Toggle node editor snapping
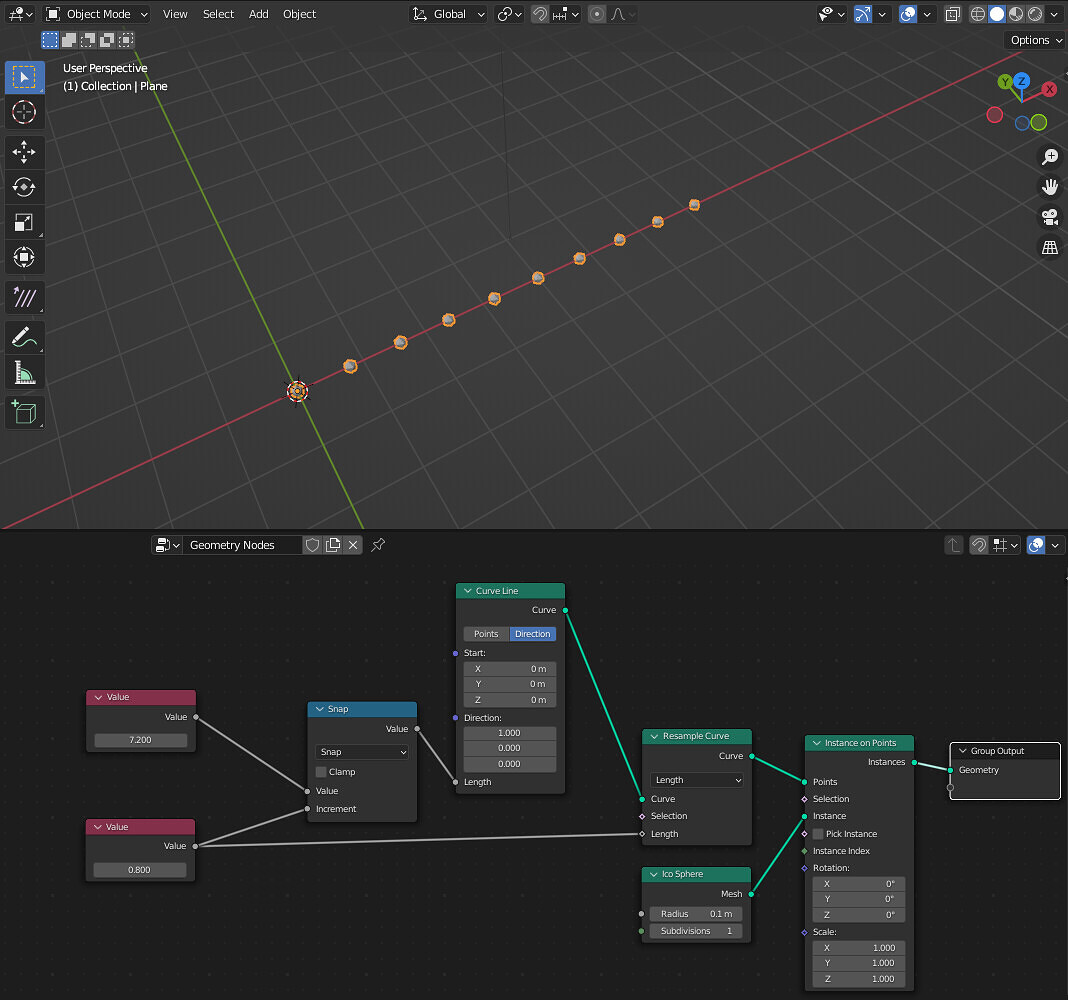This screenshot has width=1068, height=1000. [x=978, y=545]
